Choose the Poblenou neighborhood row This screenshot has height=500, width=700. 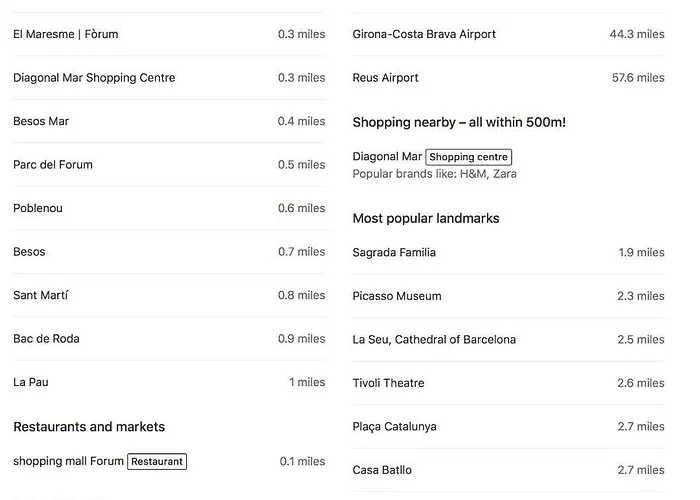point(169,208)
